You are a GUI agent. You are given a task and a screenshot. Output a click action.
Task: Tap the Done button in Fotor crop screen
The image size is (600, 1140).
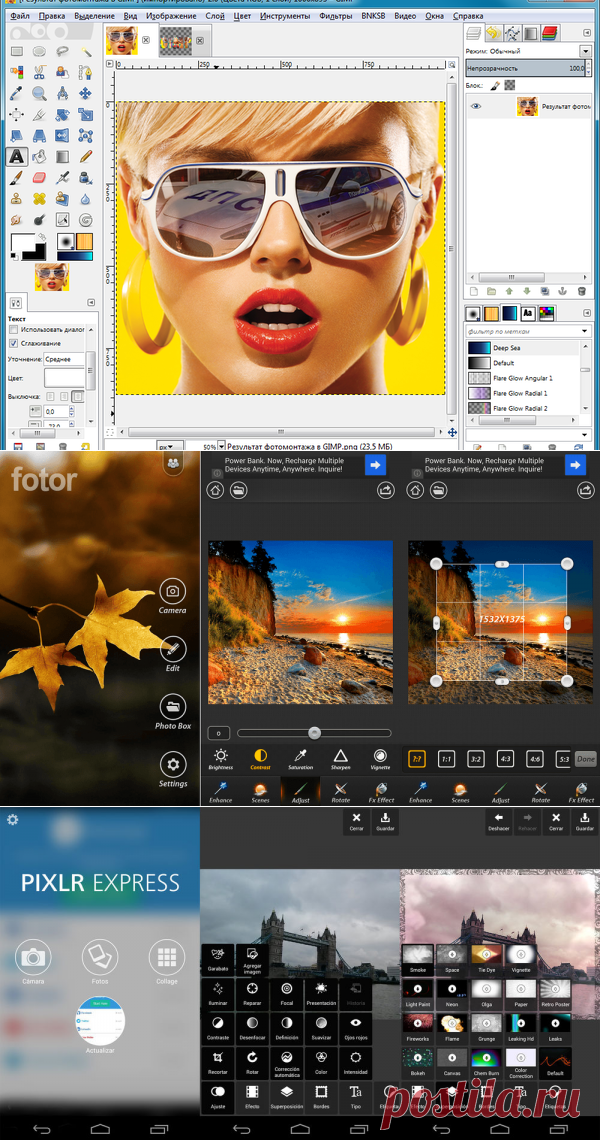585,758
